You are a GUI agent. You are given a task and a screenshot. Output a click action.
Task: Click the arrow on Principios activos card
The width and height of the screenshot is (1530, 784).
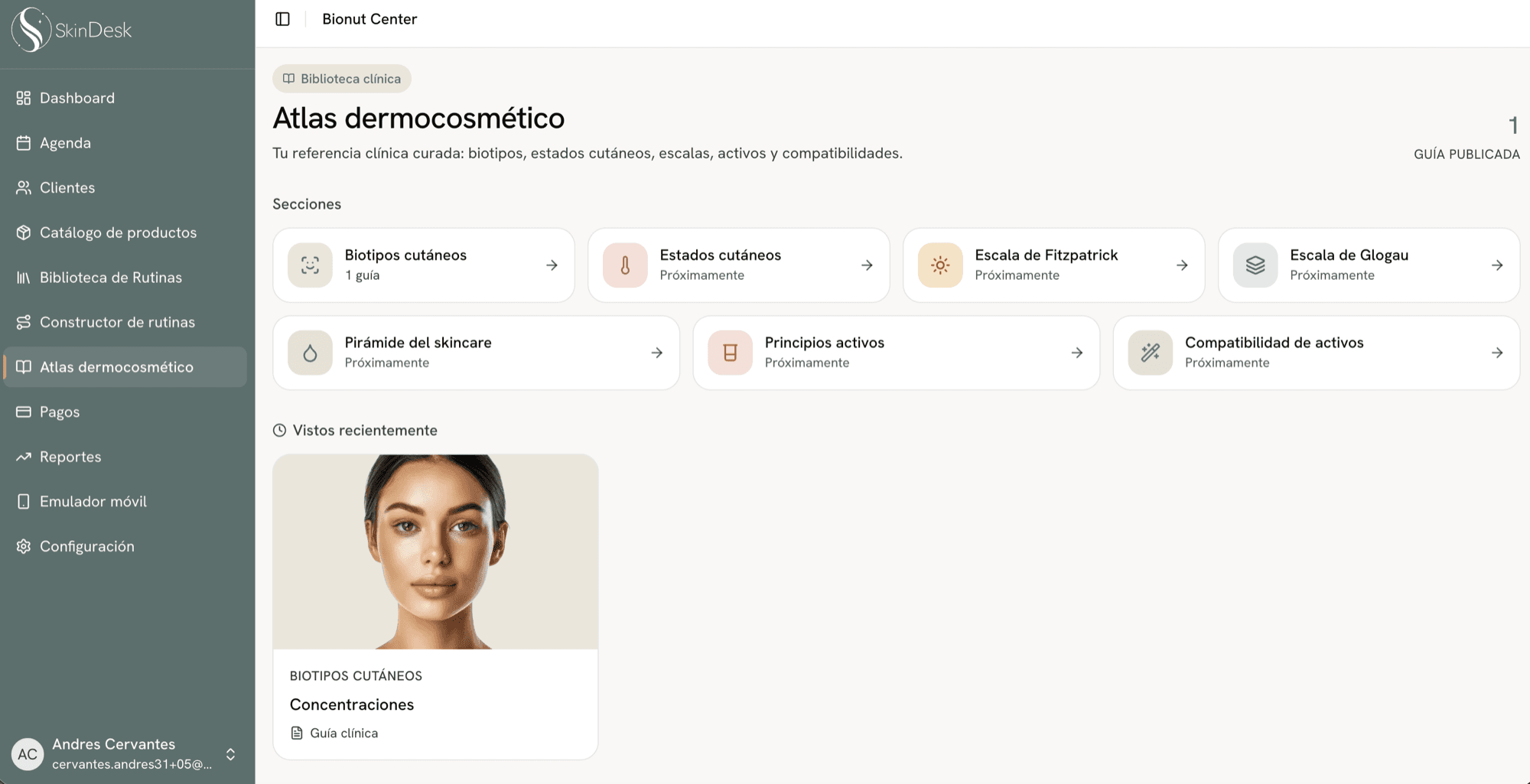tap(1076, 353)
